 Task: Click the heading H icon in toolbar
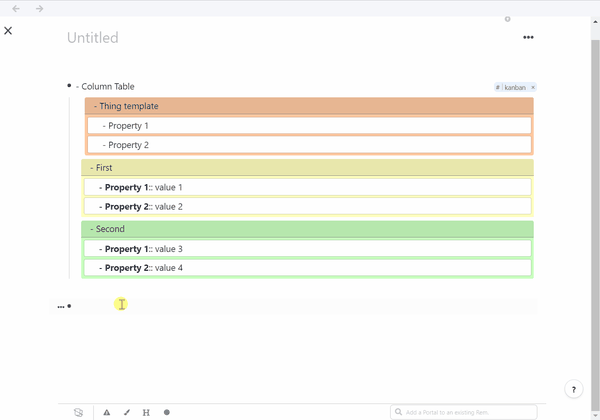pyautogui.click(x=147, y=412)
